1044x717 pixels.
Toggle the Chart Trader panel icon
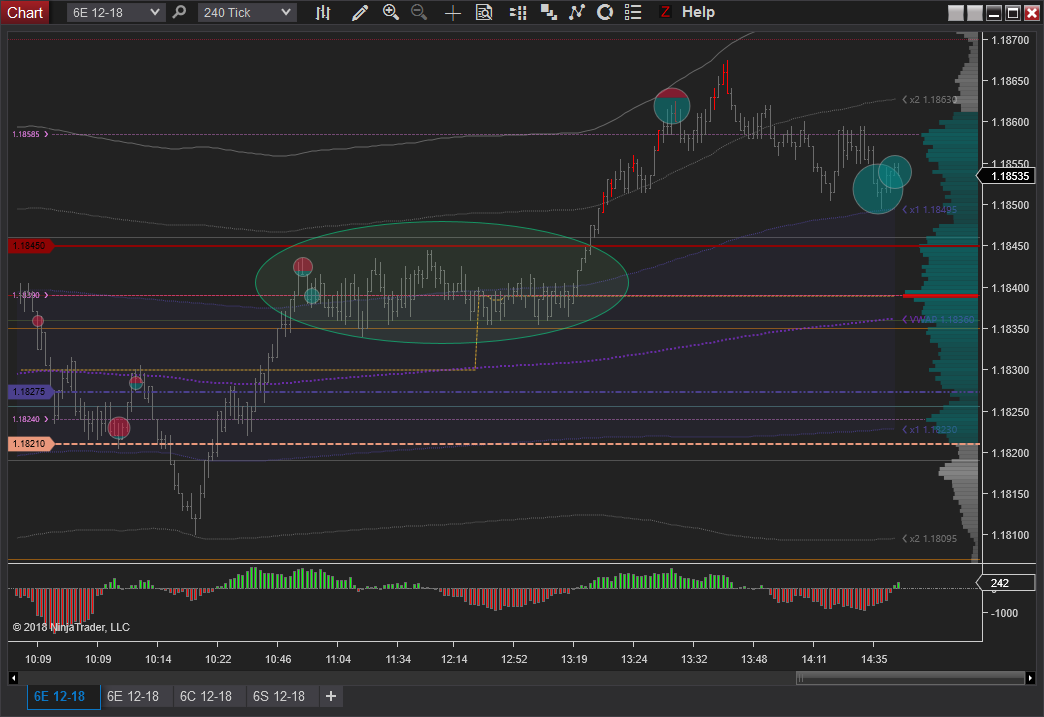click(x=518, y=12)
